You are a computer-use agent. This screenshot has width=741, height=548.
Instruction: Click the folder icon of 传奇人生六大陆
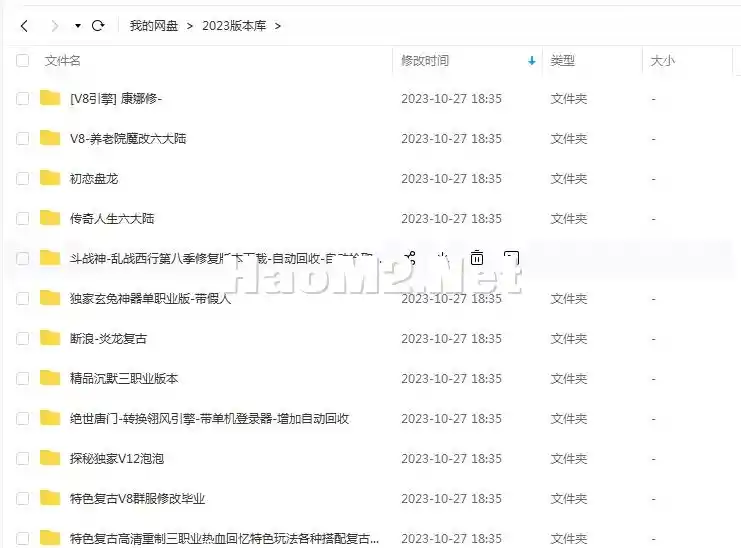pyautogui.click(x=50, y=218)
